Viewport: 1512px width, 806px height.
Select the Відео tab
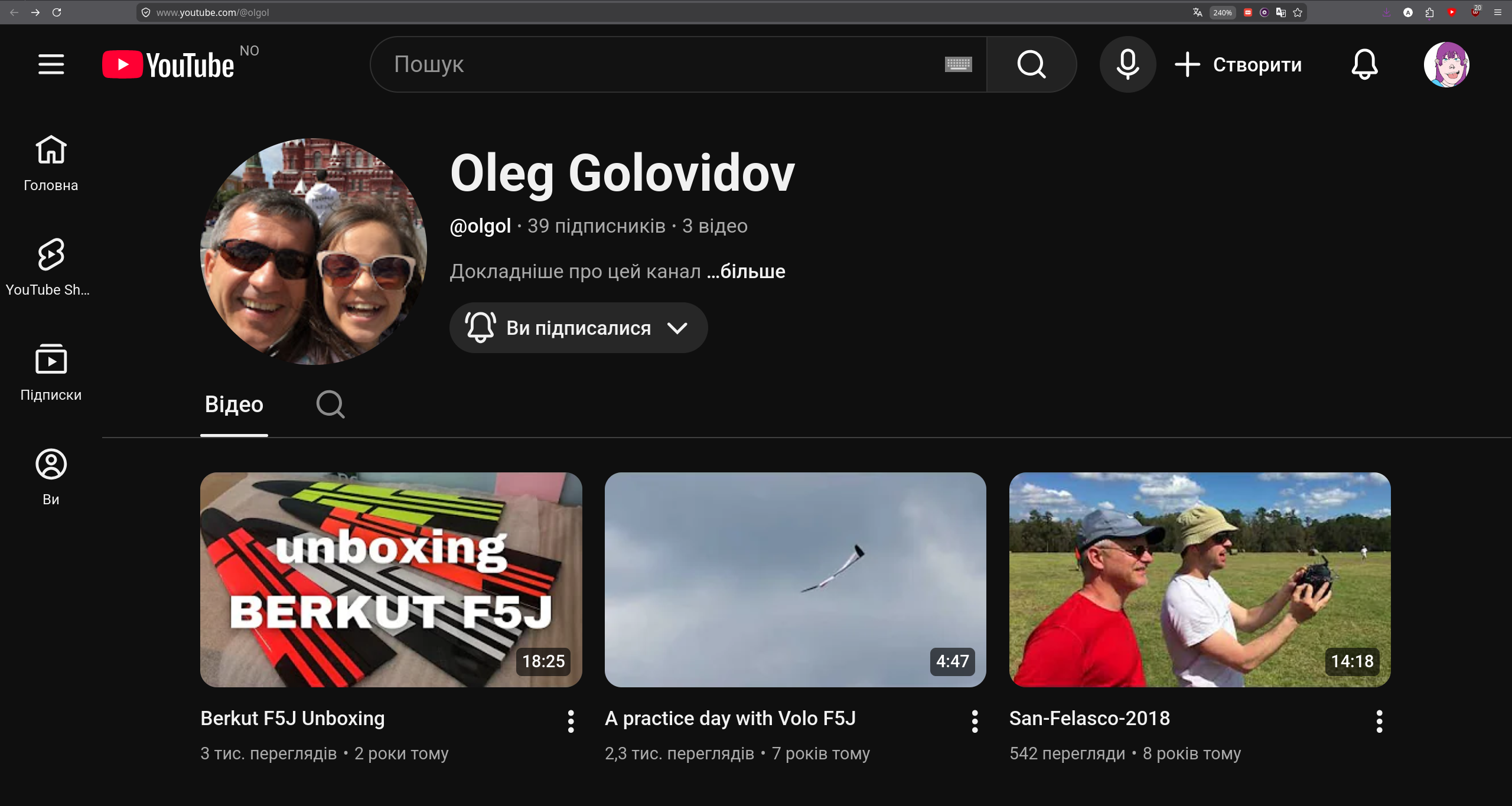click(x=234, y=404)
